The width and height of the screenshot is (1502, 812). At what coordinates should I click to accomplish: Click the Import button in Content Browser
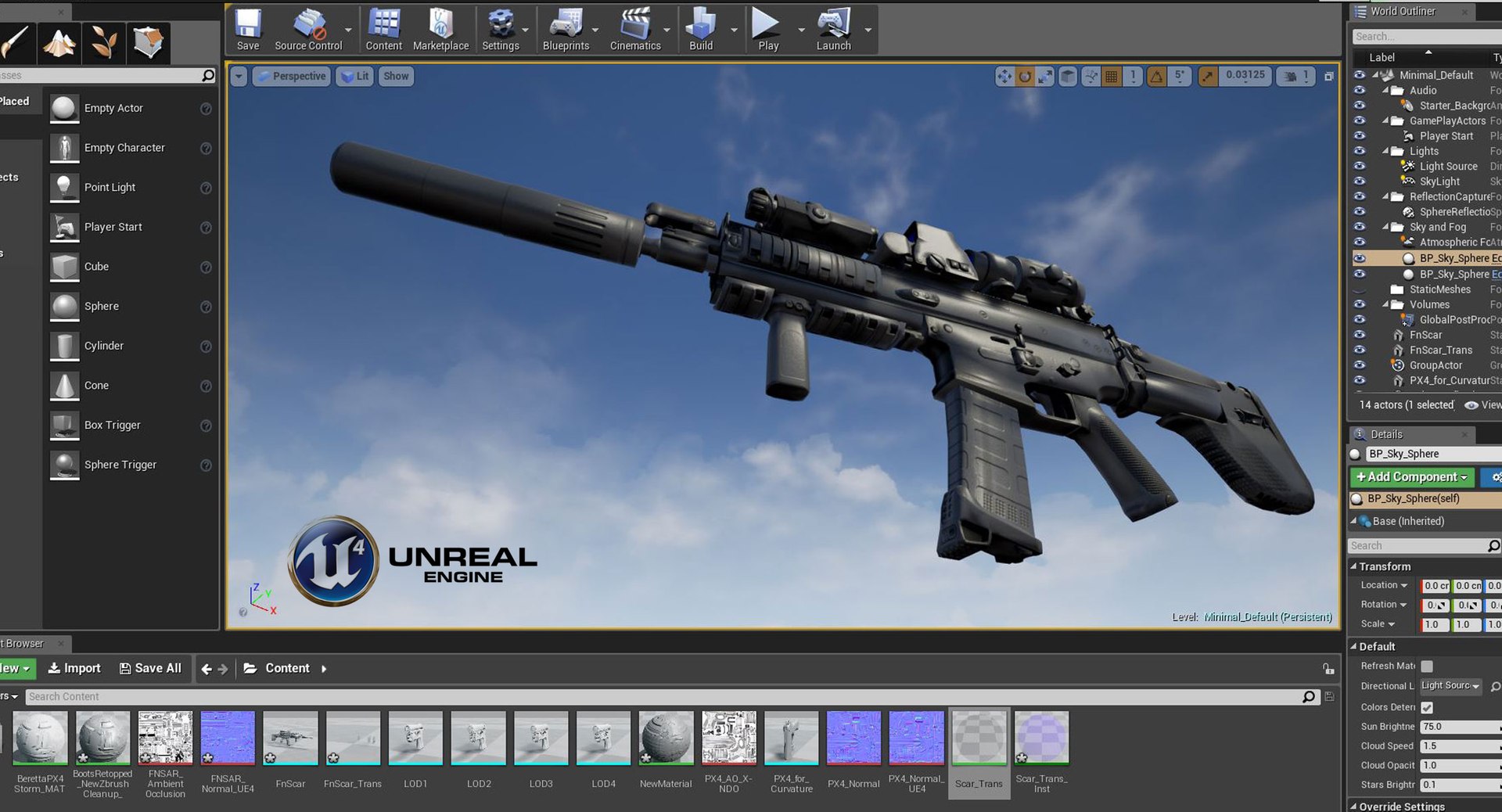tap(74, 668)
